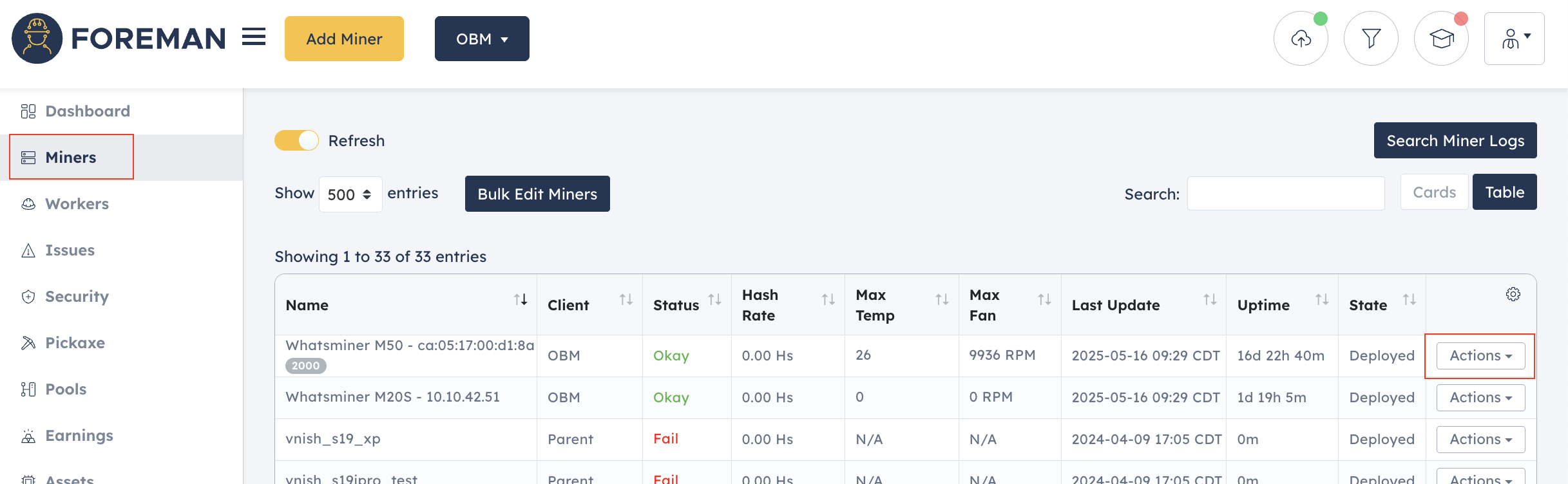Click Okay status of Whatsminer M20S

point(671,398)
